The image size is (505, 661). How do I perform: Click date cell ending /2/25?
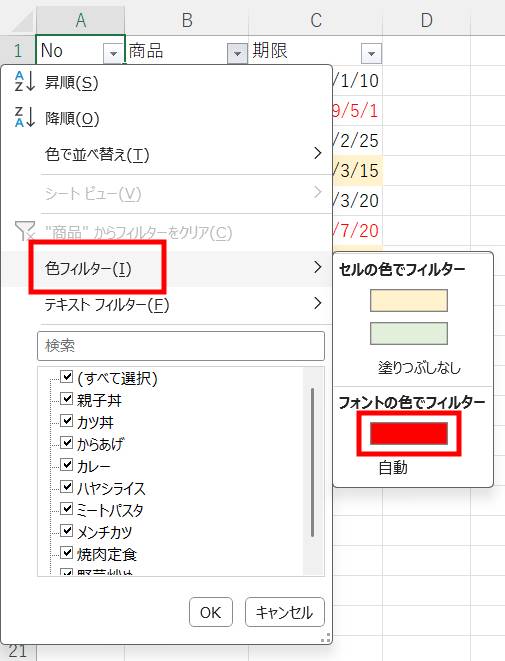point(357,140)
